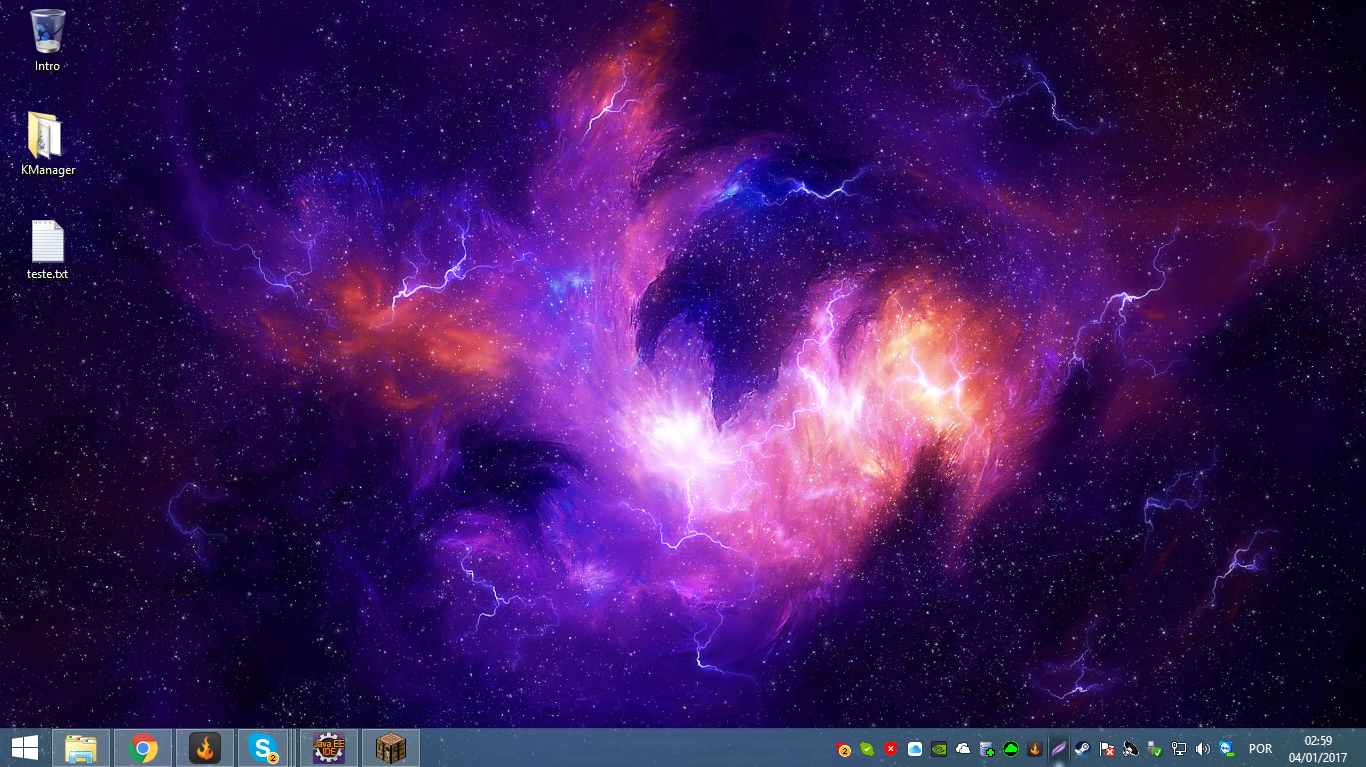Open the clock showing 02:59 04/01/2017
1366x767 pixels.
pos(1319,749)
